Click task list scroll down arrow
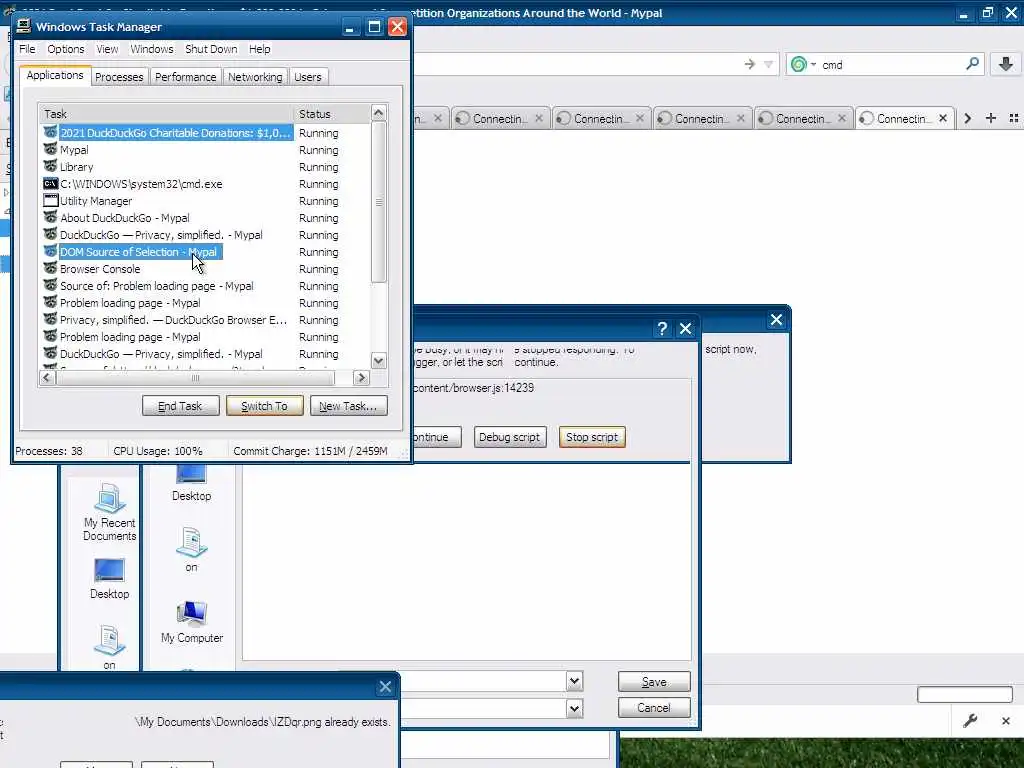Viewport: 1024px width, 768px height. 379,360
